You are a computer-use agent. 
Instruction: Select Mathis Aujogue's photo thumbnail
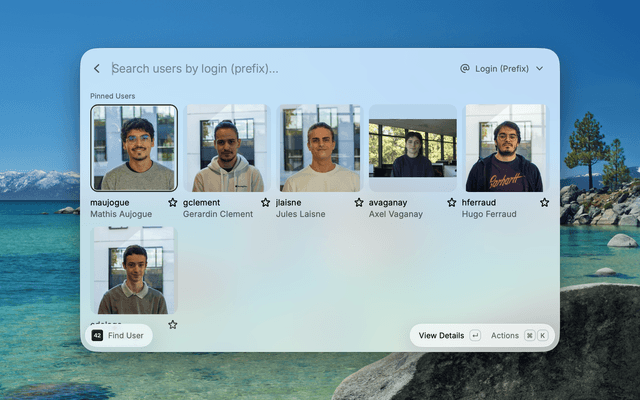(x=134, y=148)
